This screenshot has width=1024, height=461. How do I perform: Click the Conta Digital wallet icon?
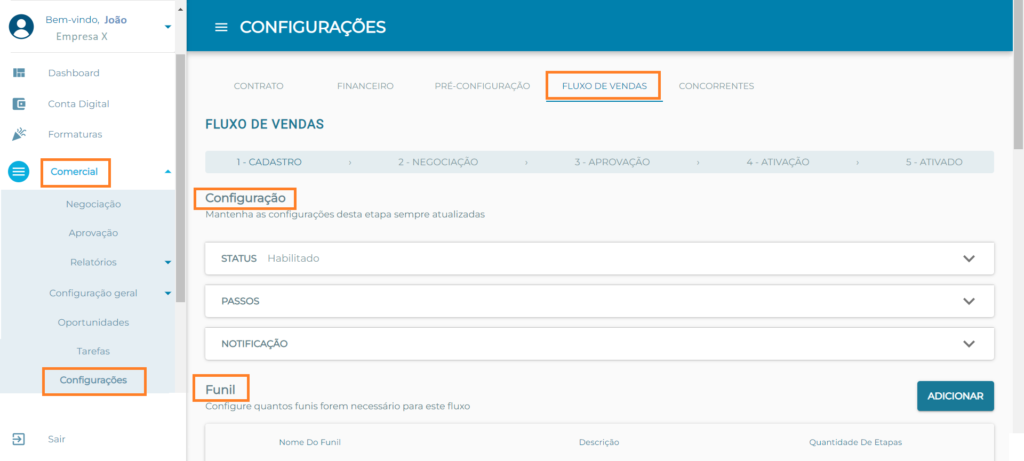click(x=19, y=103)
